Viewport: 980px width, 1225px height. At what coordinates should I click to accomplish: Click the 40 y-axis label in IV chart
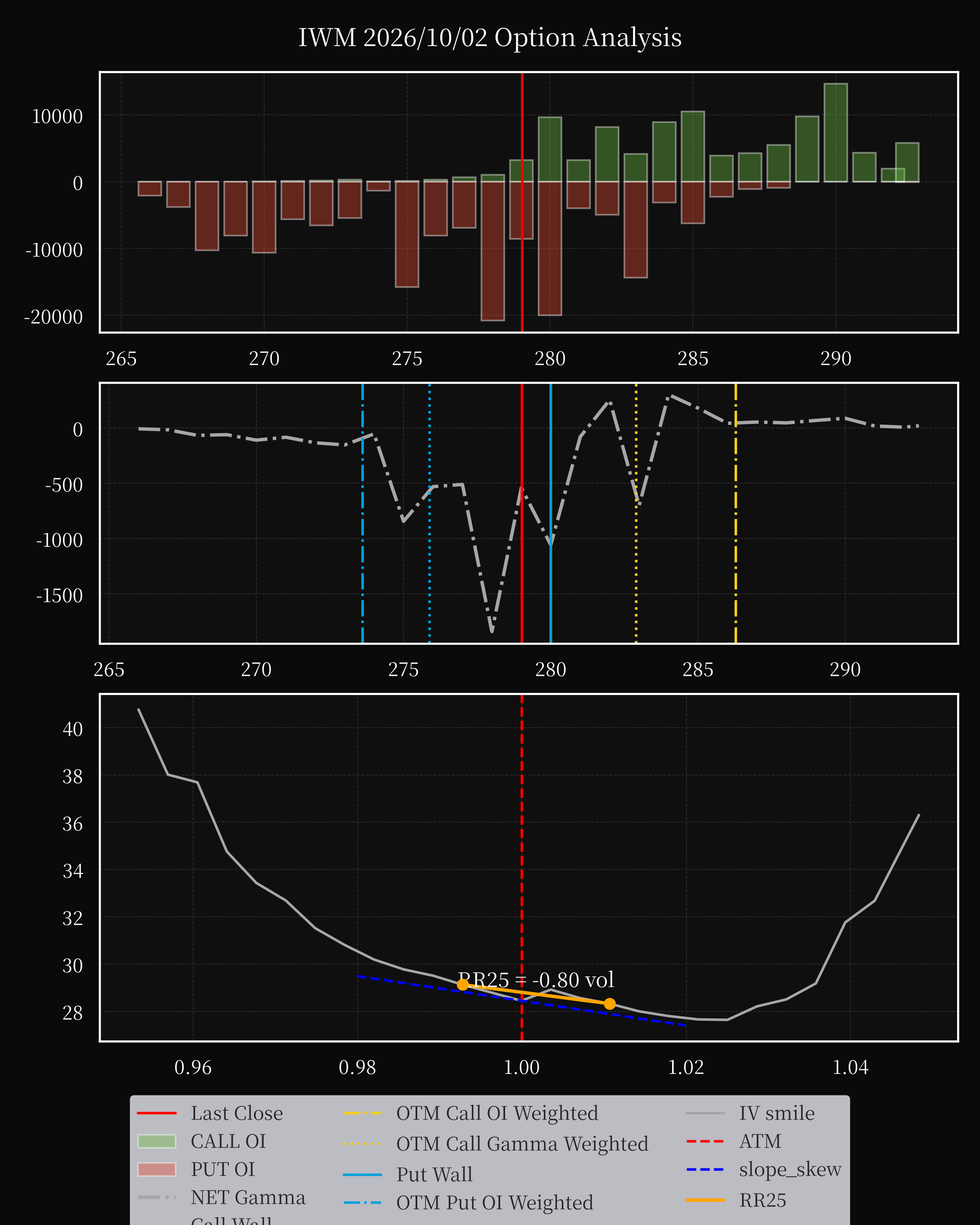pyautogui.click(x=73, y=728)
